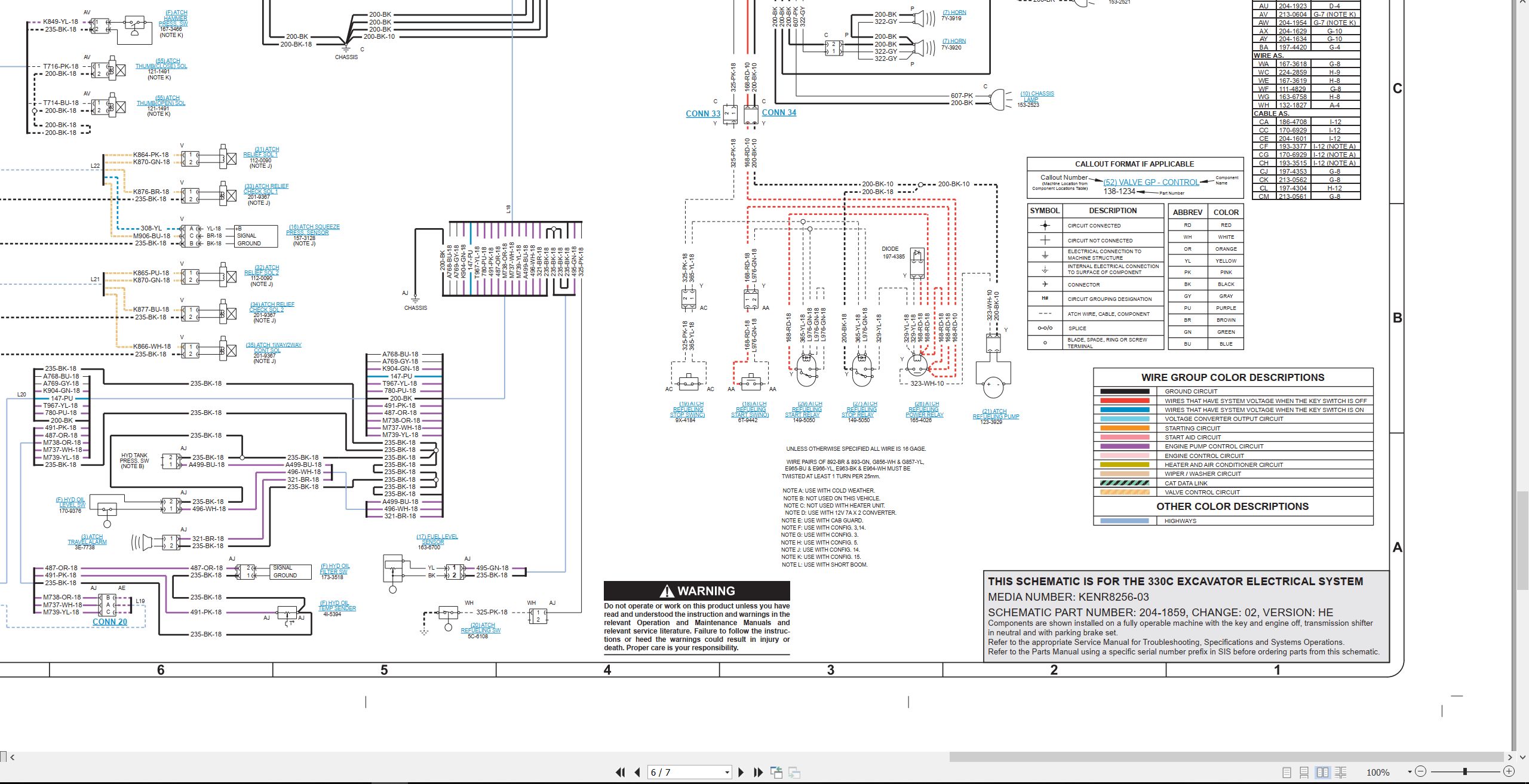Open (16) ATCH SQUEEZE PRESS. SENSOR link

(314, 229)
